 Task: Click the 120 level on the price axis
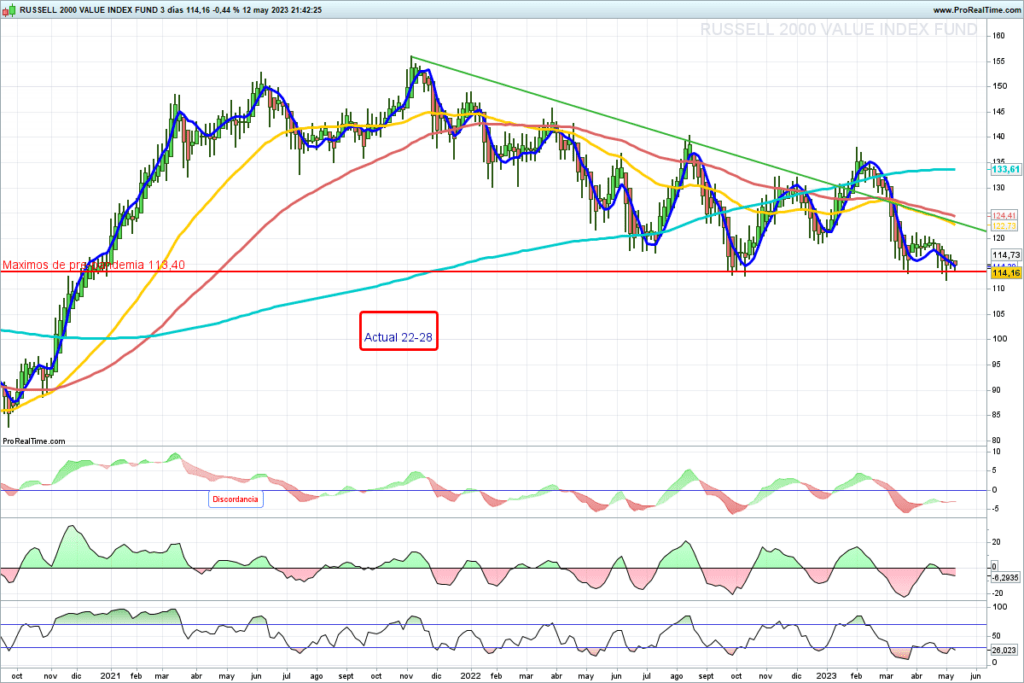999,238
